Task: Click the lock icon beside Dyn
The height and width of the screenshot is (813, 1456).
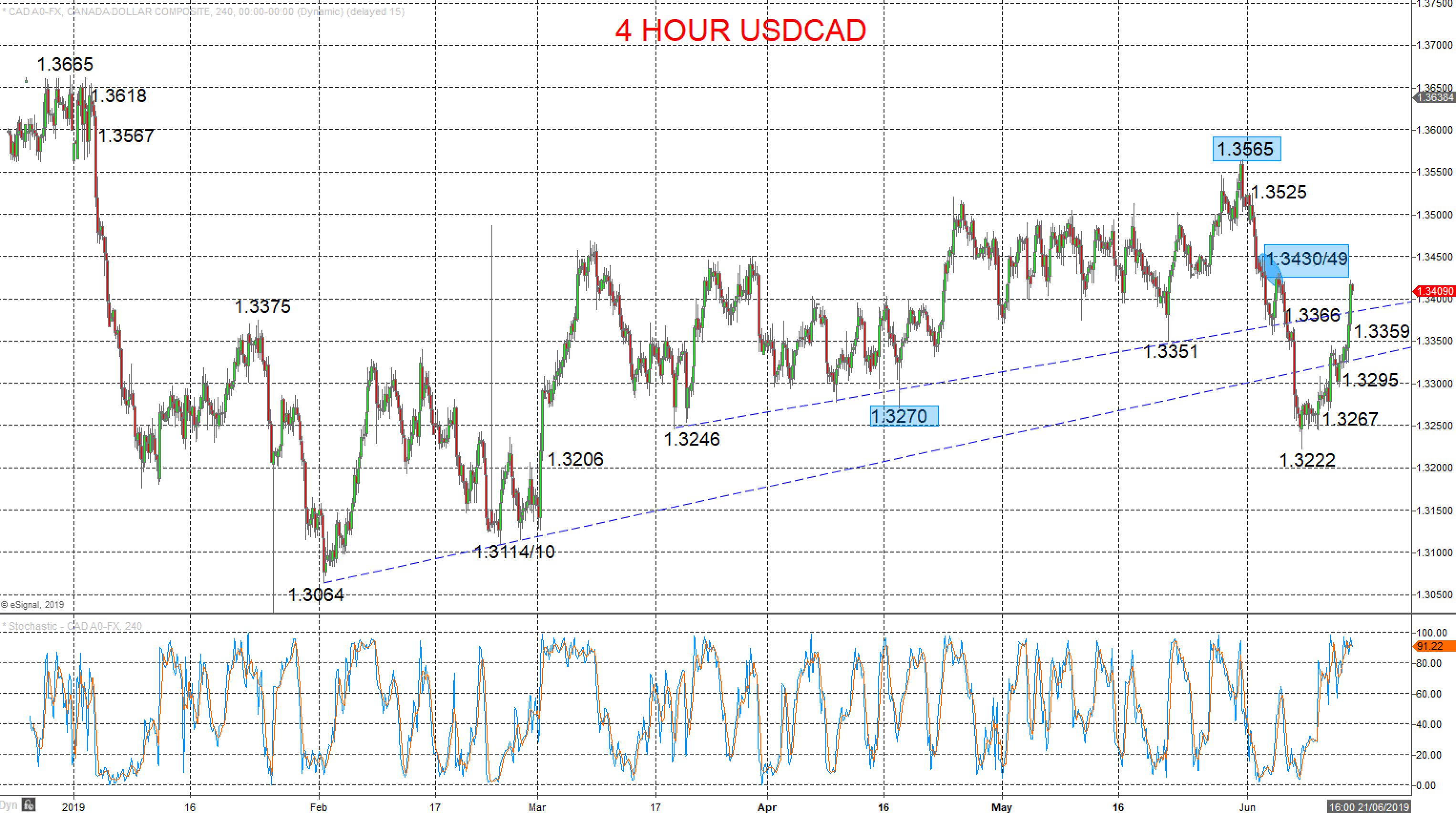Action: [x=29, y=804]
